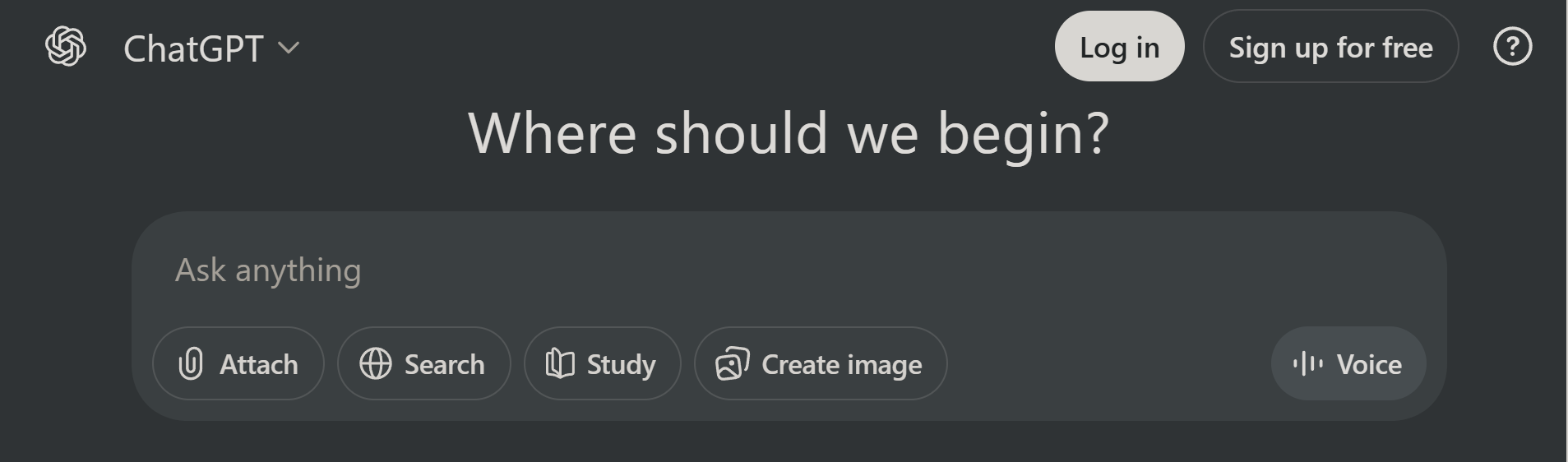Expand the chevron beside ChatGPT
The width and height of the screenshot is (1568, 462).
[x=289, y=48]
